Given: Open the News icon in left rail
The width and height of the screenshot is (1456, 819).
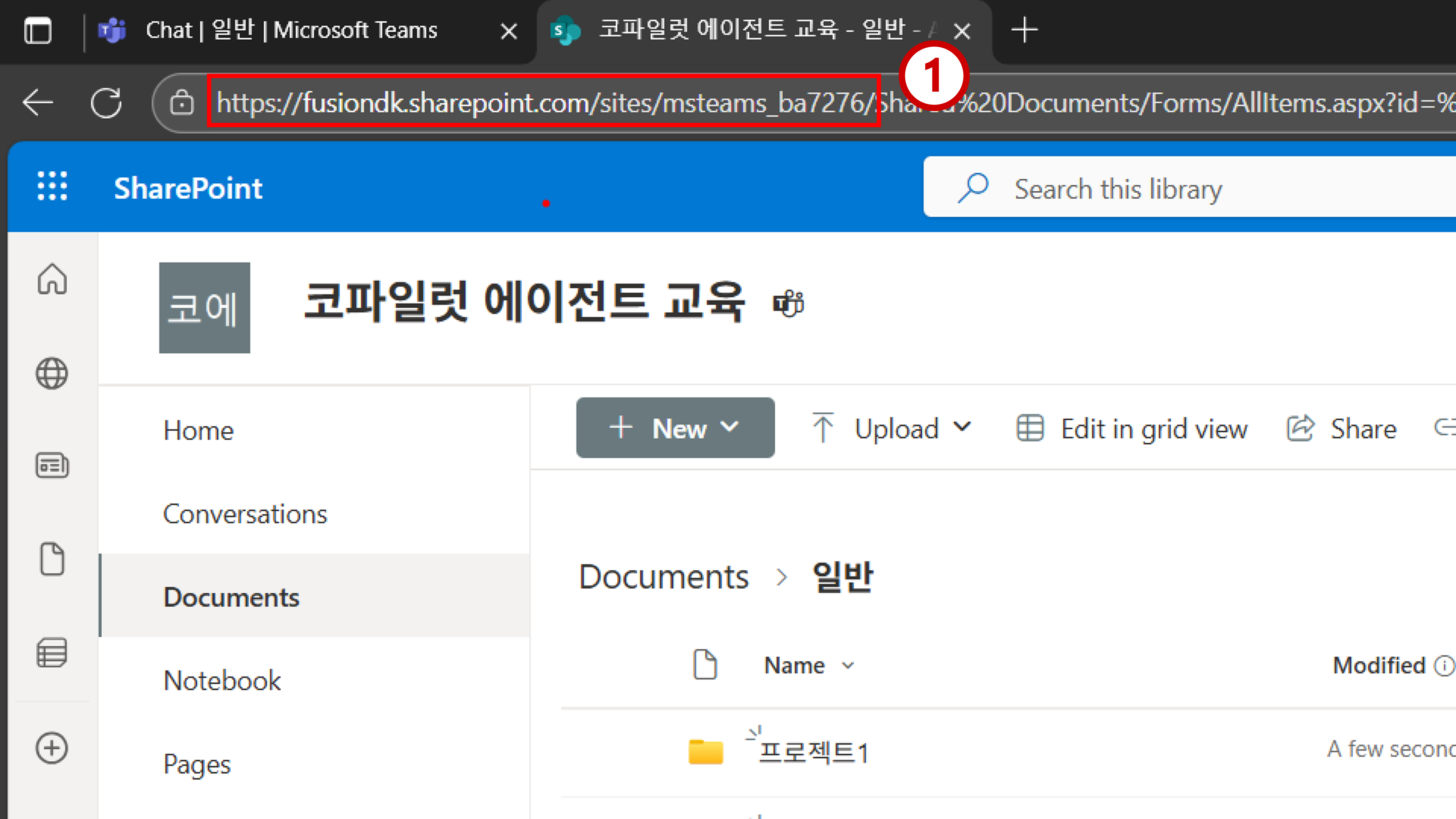Looking at the screenshot, I should 52,466.
